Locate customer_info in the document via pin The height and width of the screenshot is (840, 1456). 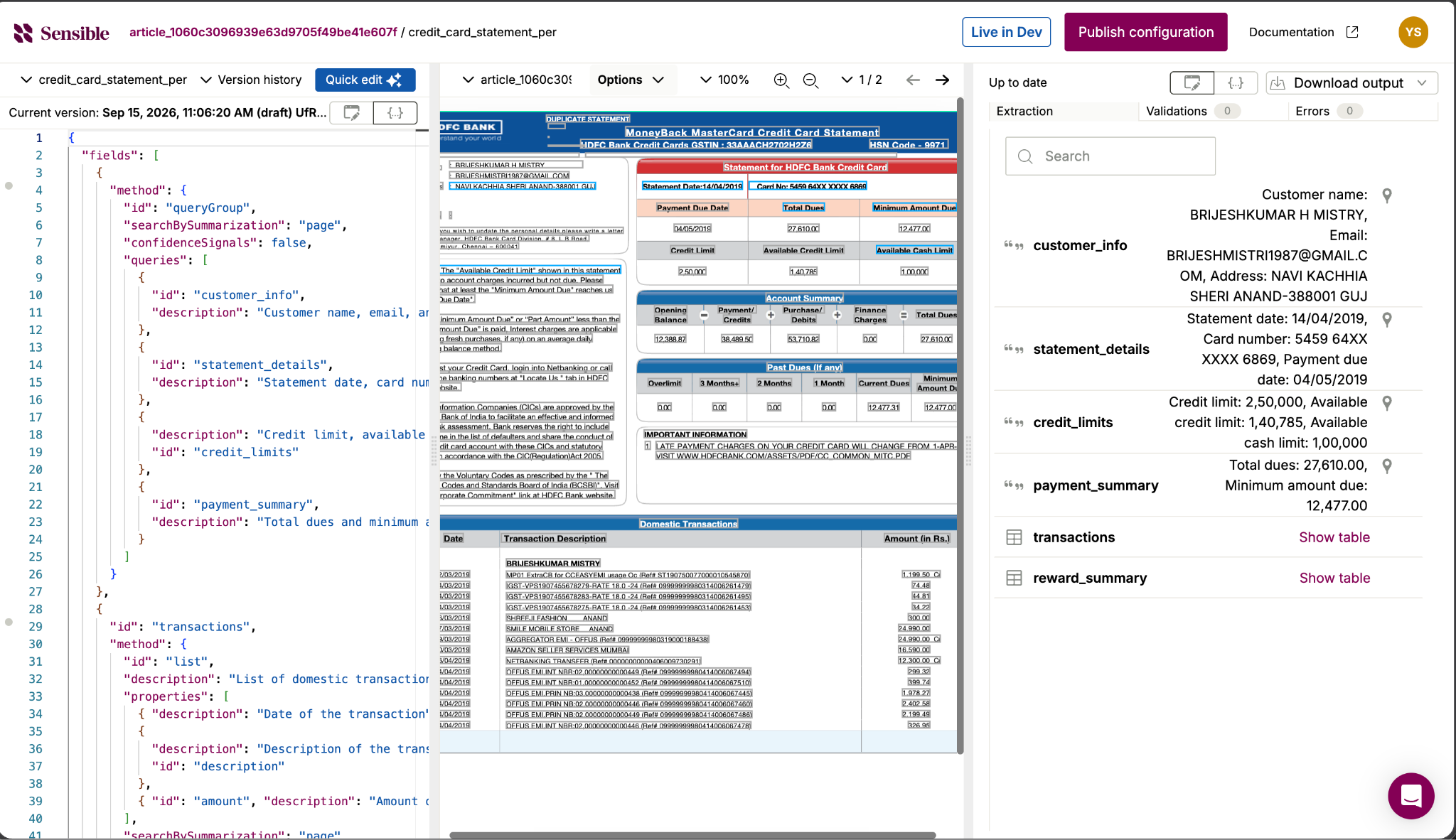[x=1386, y=195]
